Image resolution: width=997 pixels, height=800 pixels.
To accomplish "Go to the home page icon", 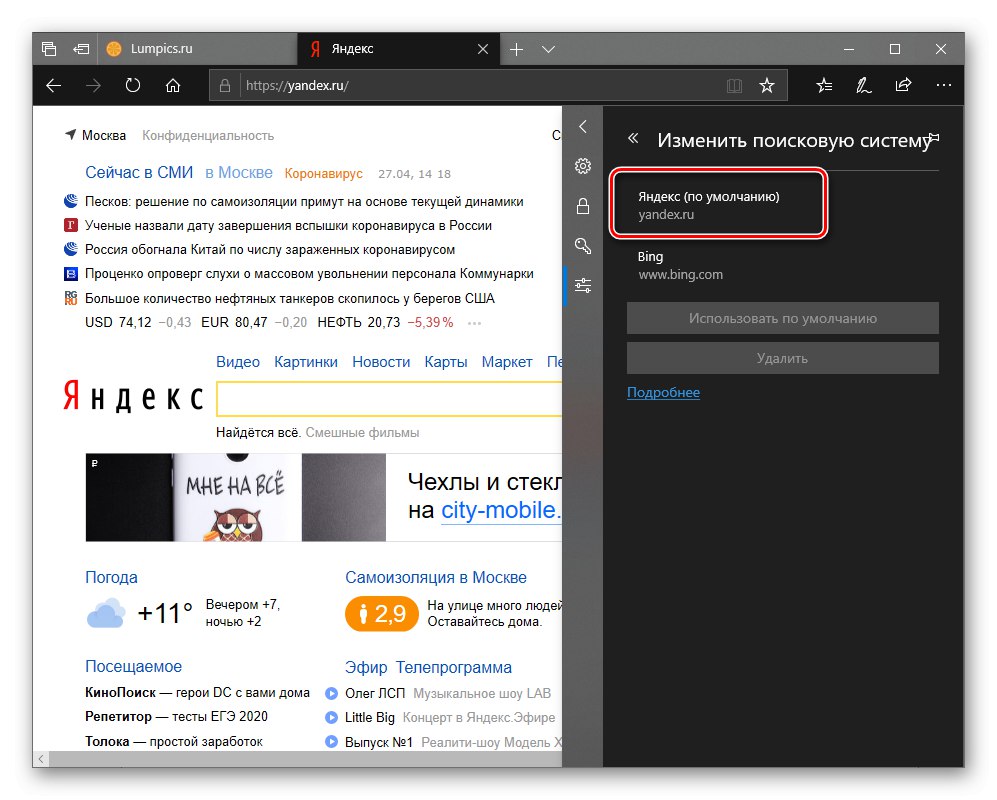I will tap(173, 85).
